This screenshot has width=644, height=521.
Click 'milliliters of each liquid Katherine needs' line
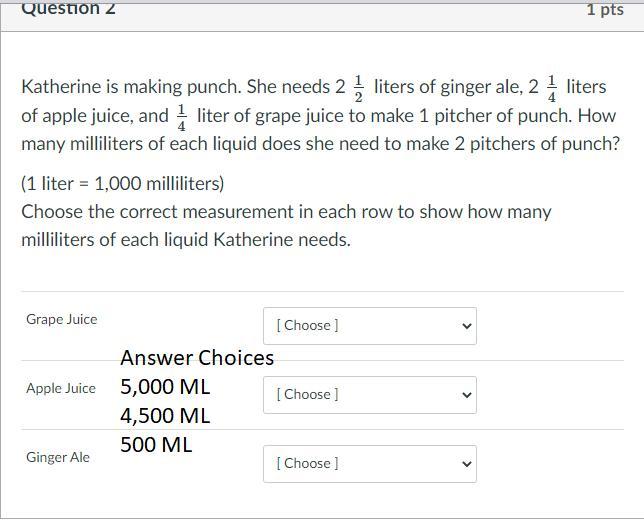[x=186, y=240]
